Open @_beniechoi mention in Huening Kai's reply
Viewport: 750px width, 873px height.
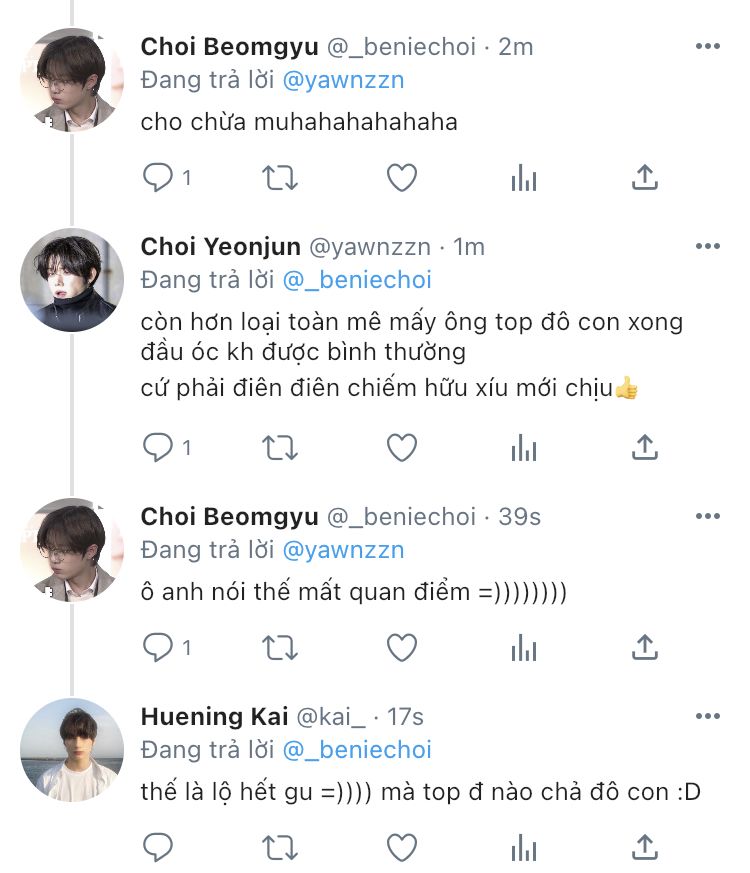(357, 750)
